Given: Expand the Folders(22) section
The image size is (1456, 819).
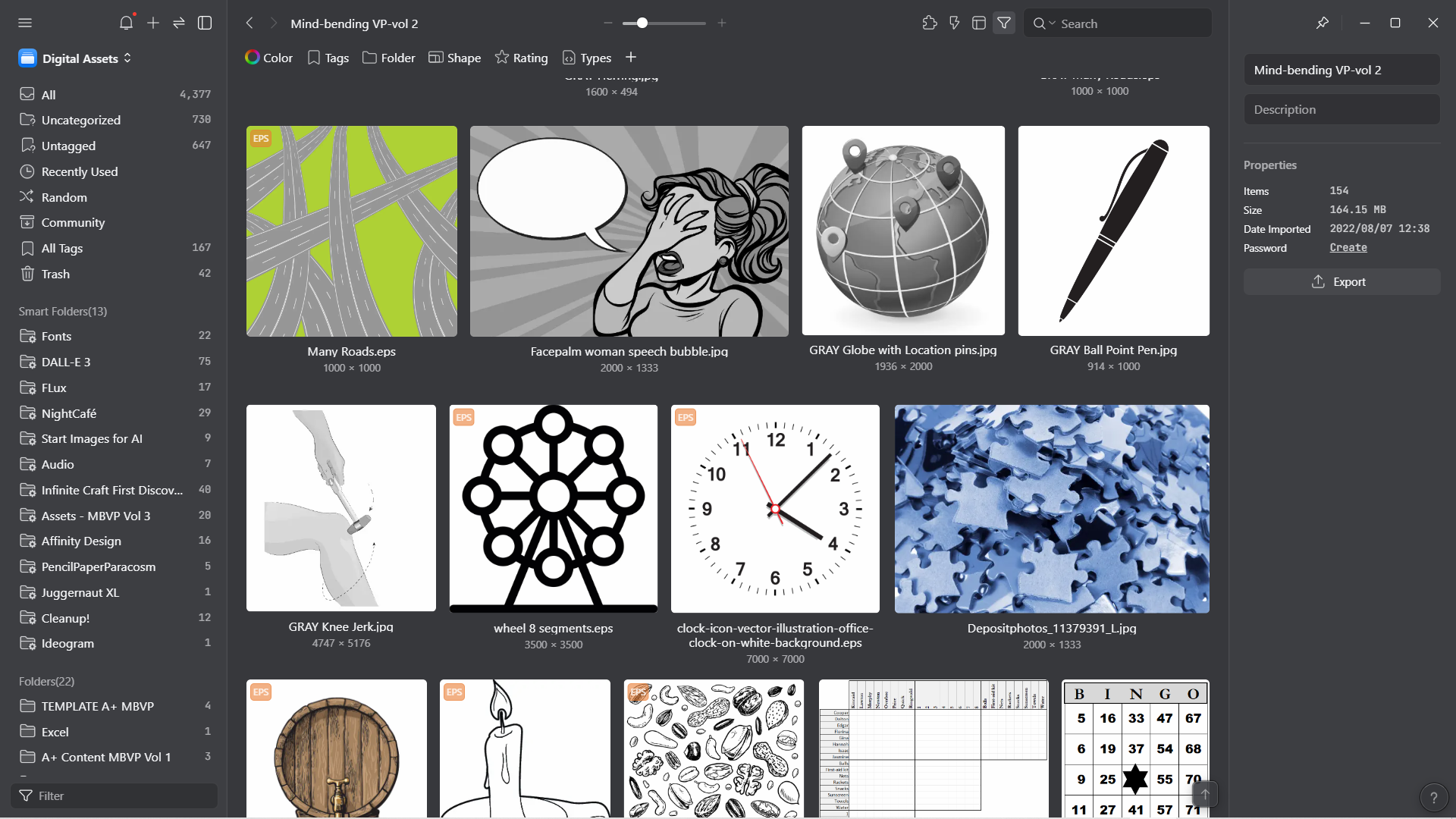Looking at the screenshot, I should click(46, 681).
